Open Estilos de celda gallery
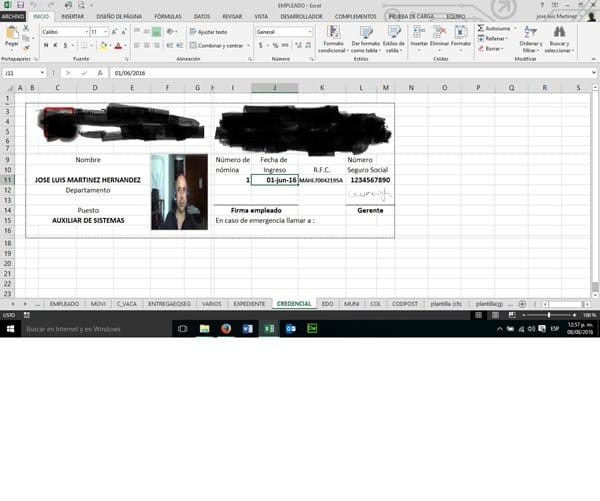The height and width of the screenshot is (501, 600). point(394,39)
